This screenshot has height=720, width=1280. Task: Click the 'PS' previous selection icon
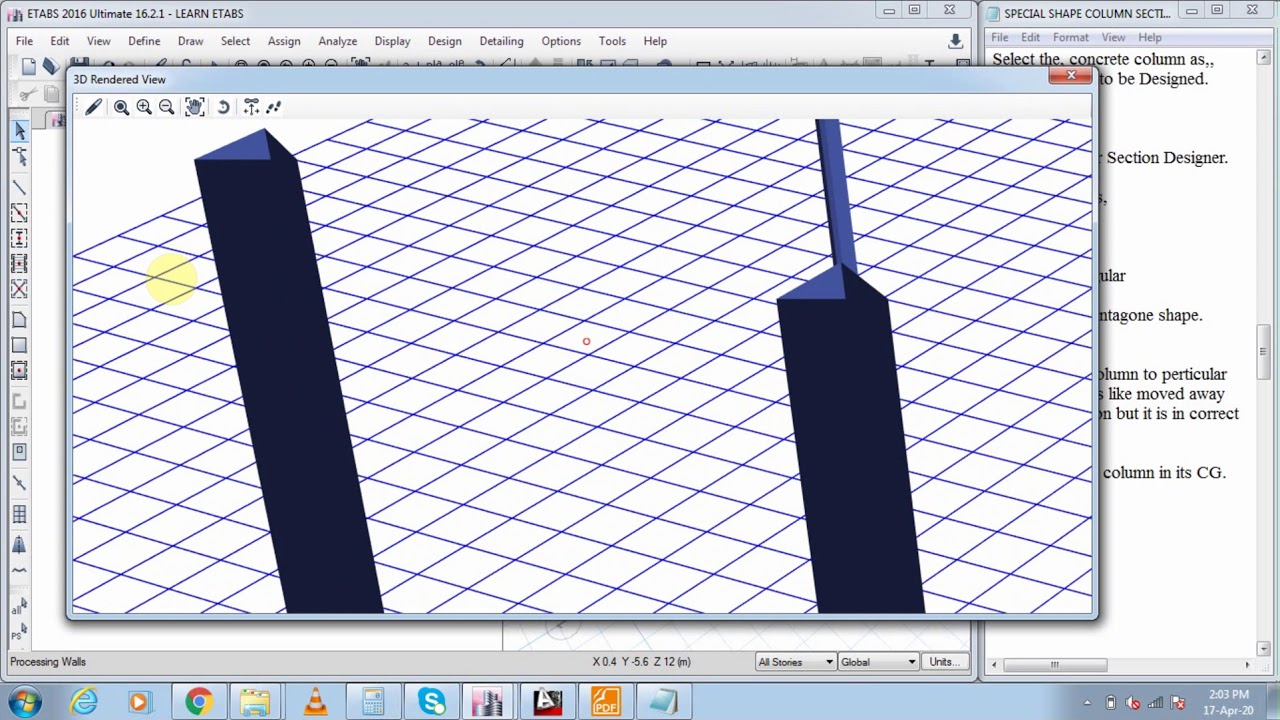[x=17, y=633]
